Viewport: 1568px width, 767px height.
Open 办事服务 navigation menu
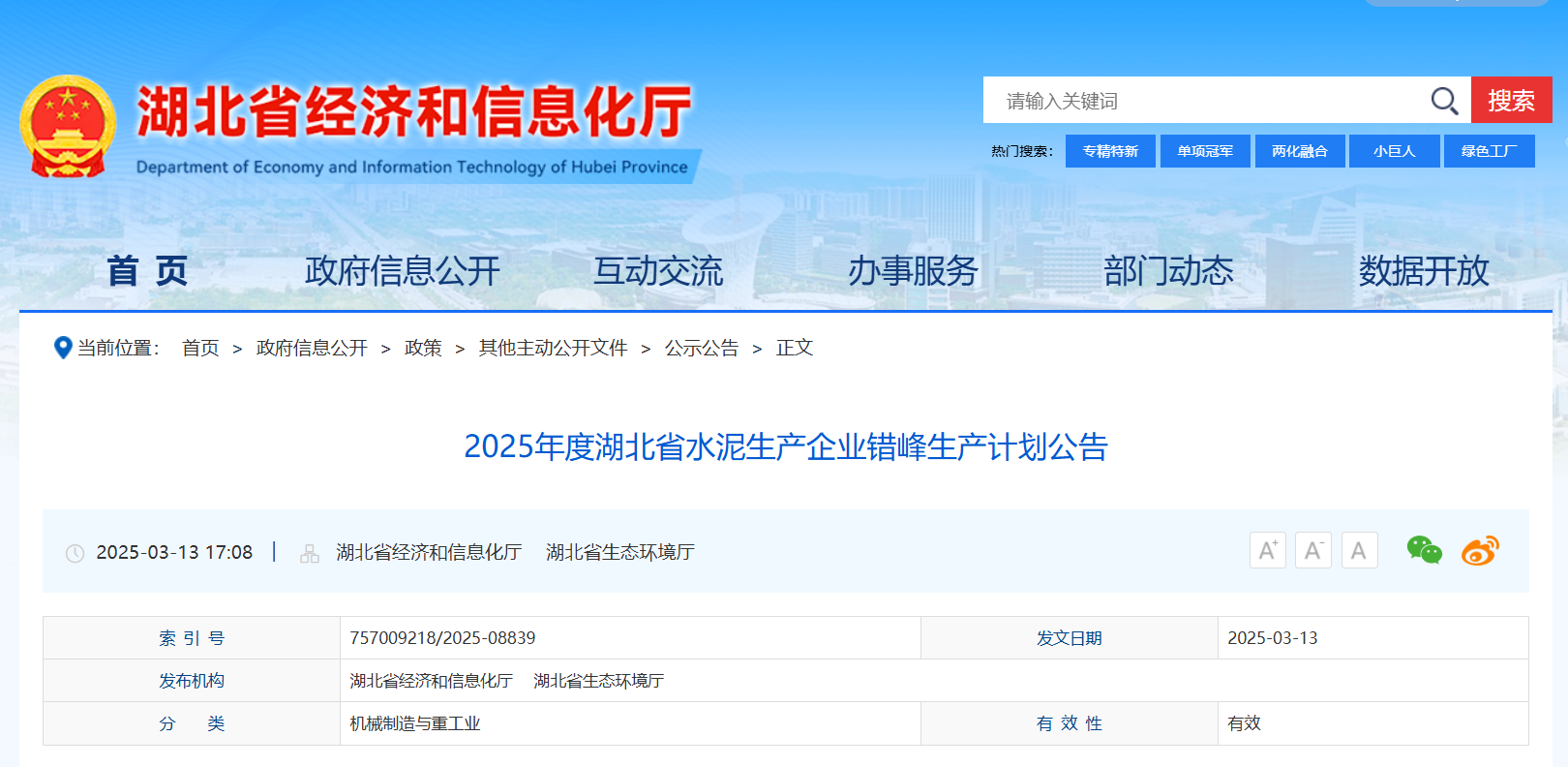(x=913, y=271)
